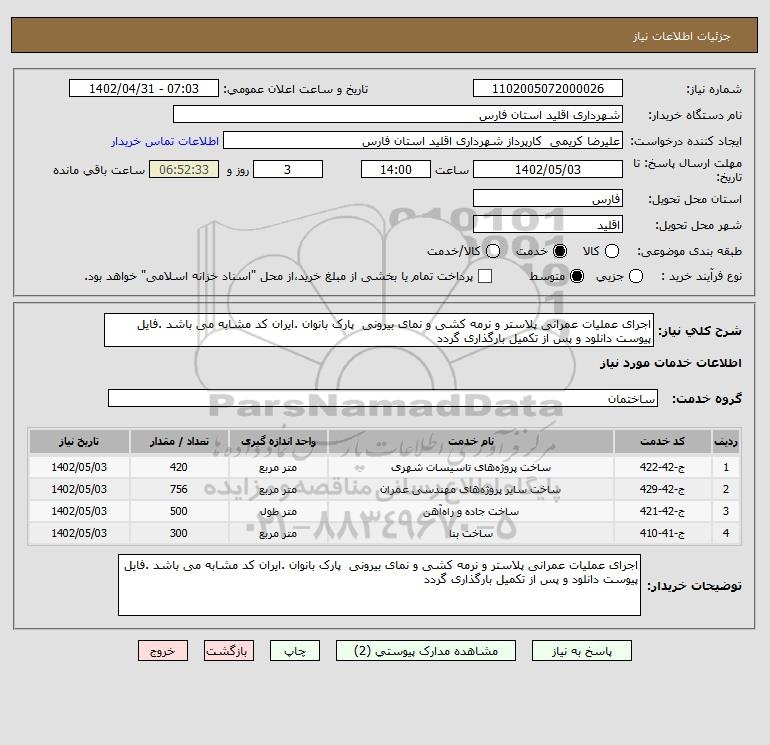The height and width of the screenshot is (745, 770).
Task: Select the جزیی purchase type radio
Action: coord(636,276)
